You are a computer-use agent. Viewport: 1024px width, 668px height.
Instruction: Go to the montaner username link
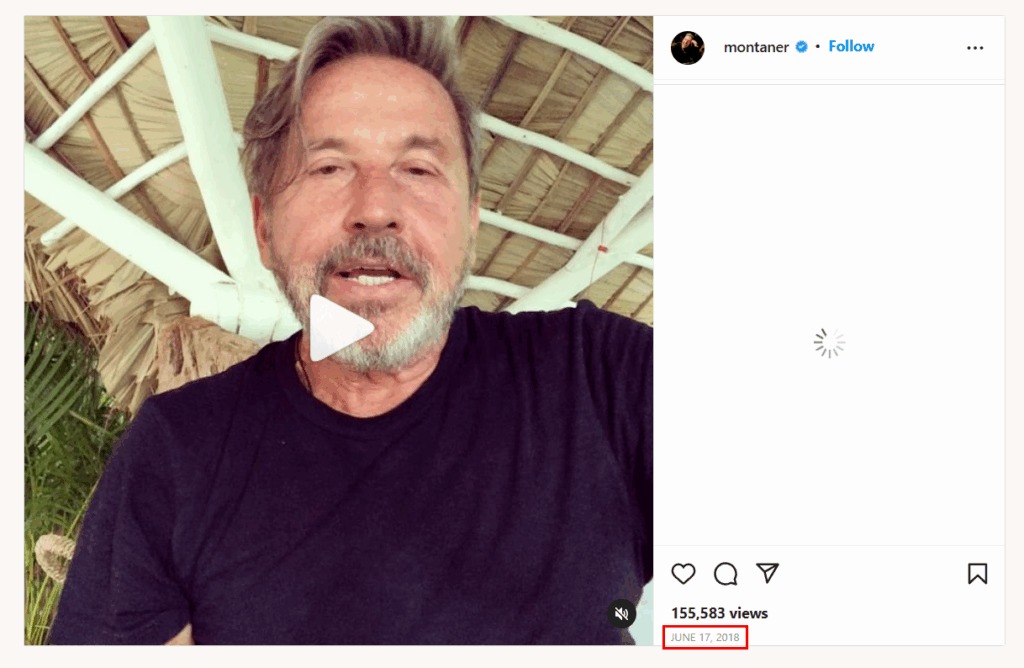click(756, 47)
